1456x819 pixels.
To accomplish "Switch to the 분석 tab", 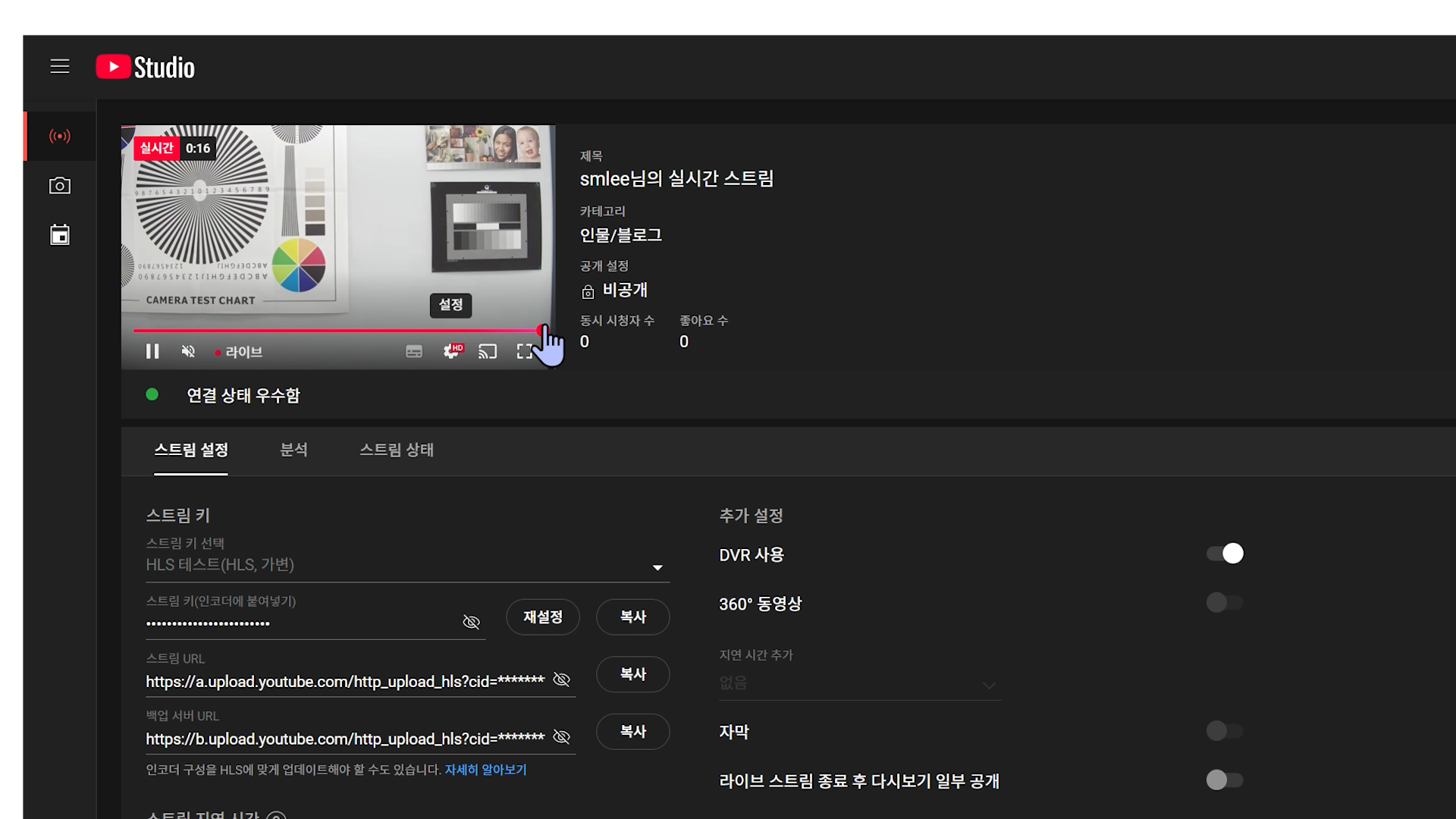I will pos(293,450).
